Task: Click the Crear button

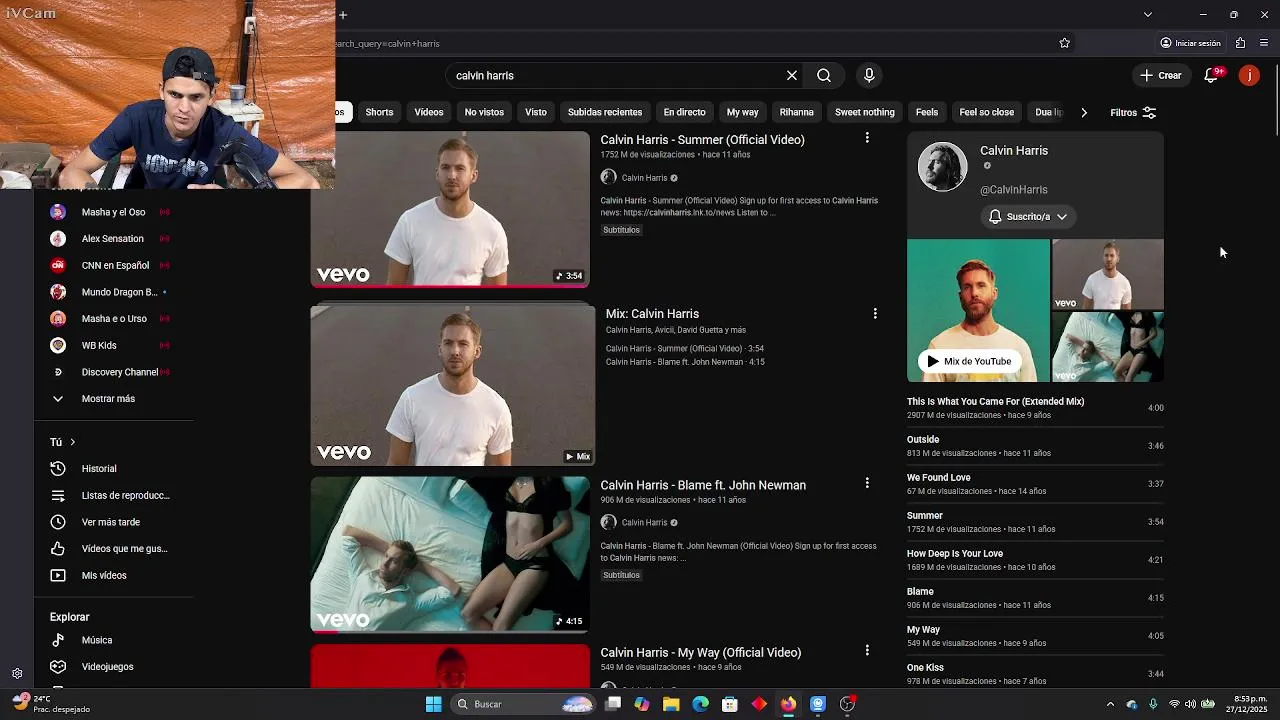Action: tap(1161, 75)
